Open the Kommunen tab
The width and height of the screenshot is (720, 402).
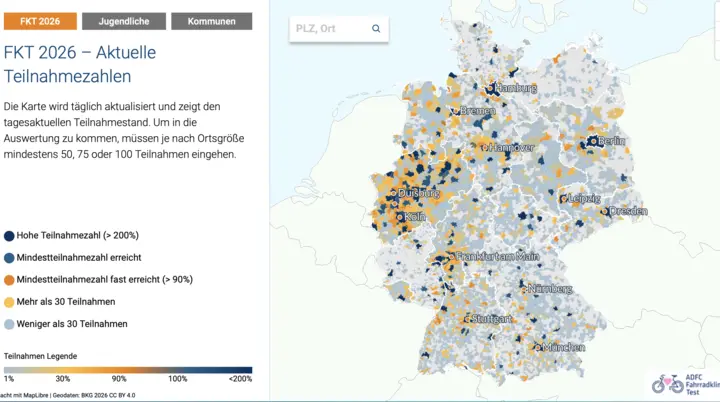point(212,21)
